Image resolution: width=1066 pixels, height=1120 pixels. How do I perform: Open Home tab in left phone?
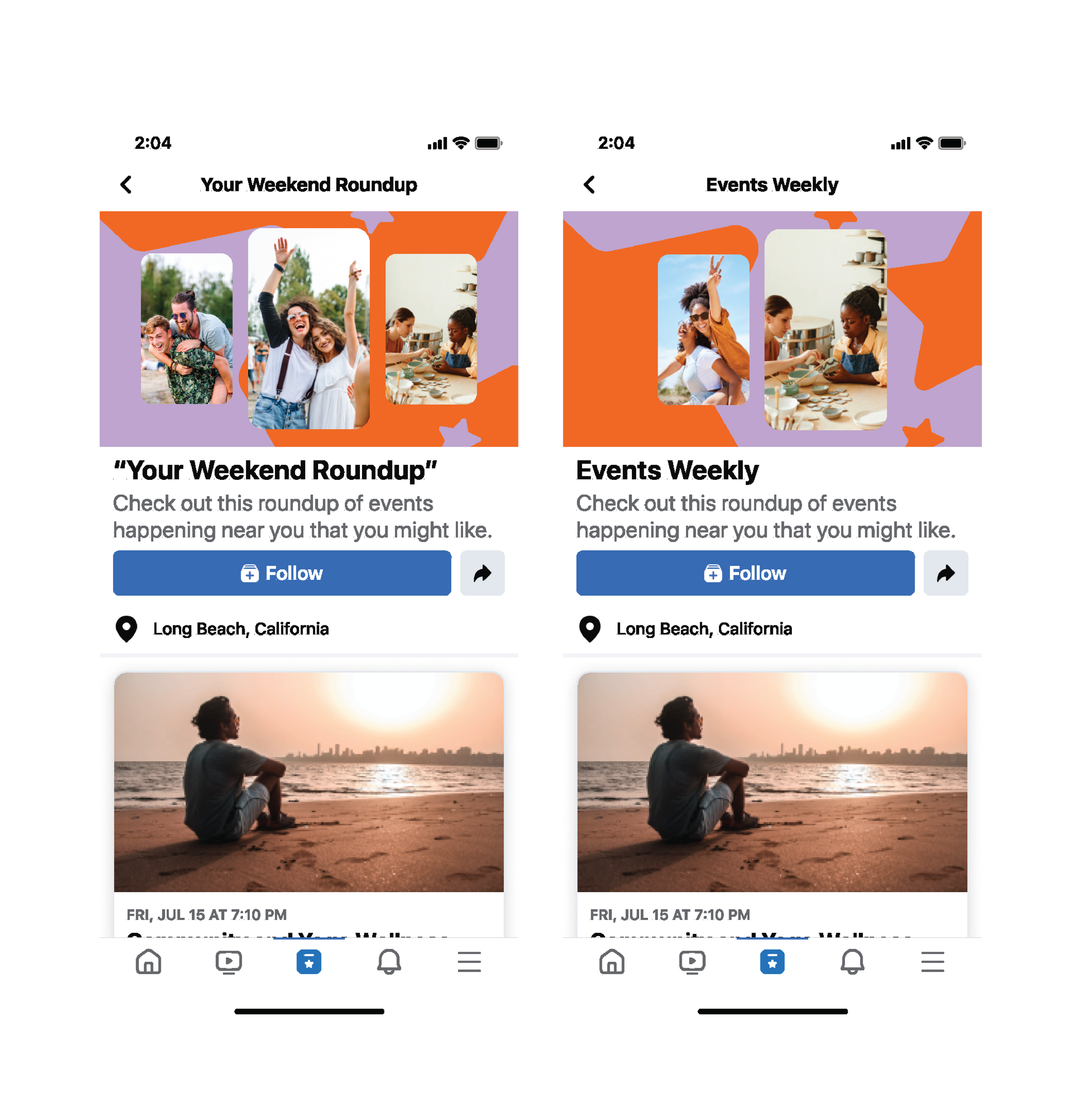click(148, 961)
